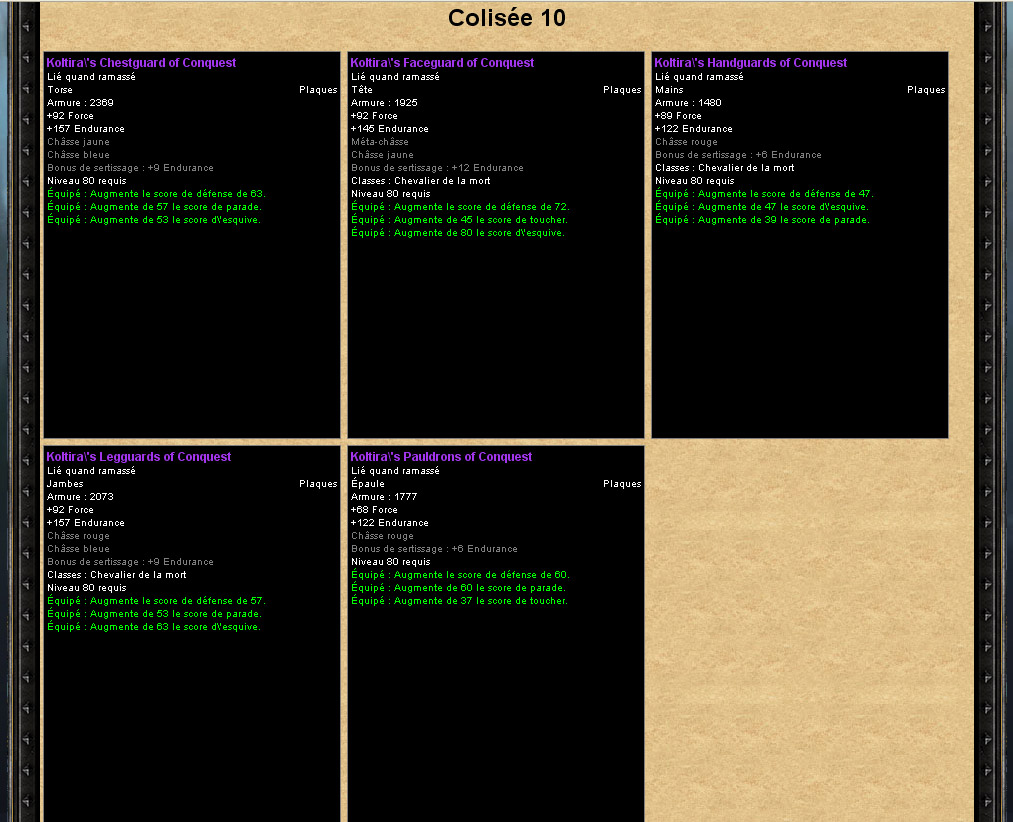This screenshot has width=1013, height=822.
Task: Click the Colisée 10 page heading
Action: pos(506,18)
